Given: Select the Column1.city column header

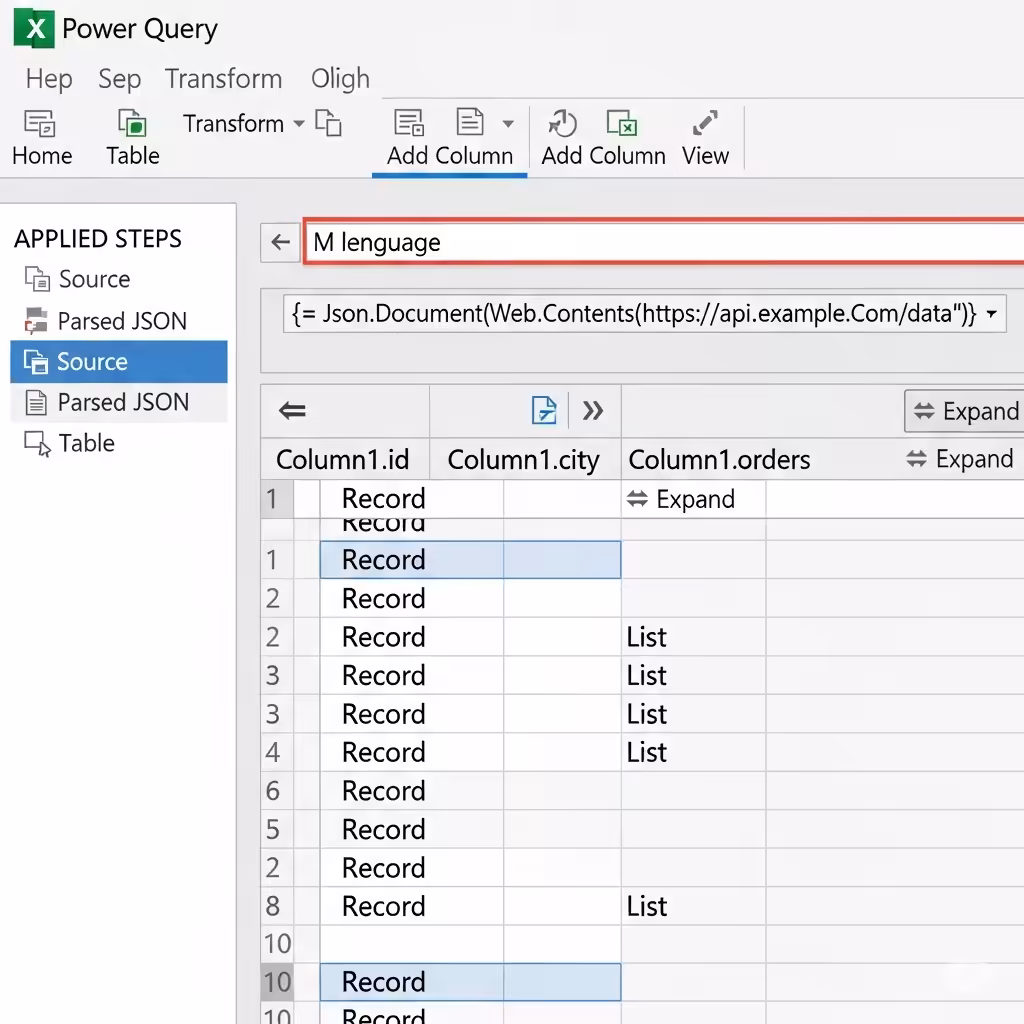Looking at the screenshot, I should click(x=524, y=460).
